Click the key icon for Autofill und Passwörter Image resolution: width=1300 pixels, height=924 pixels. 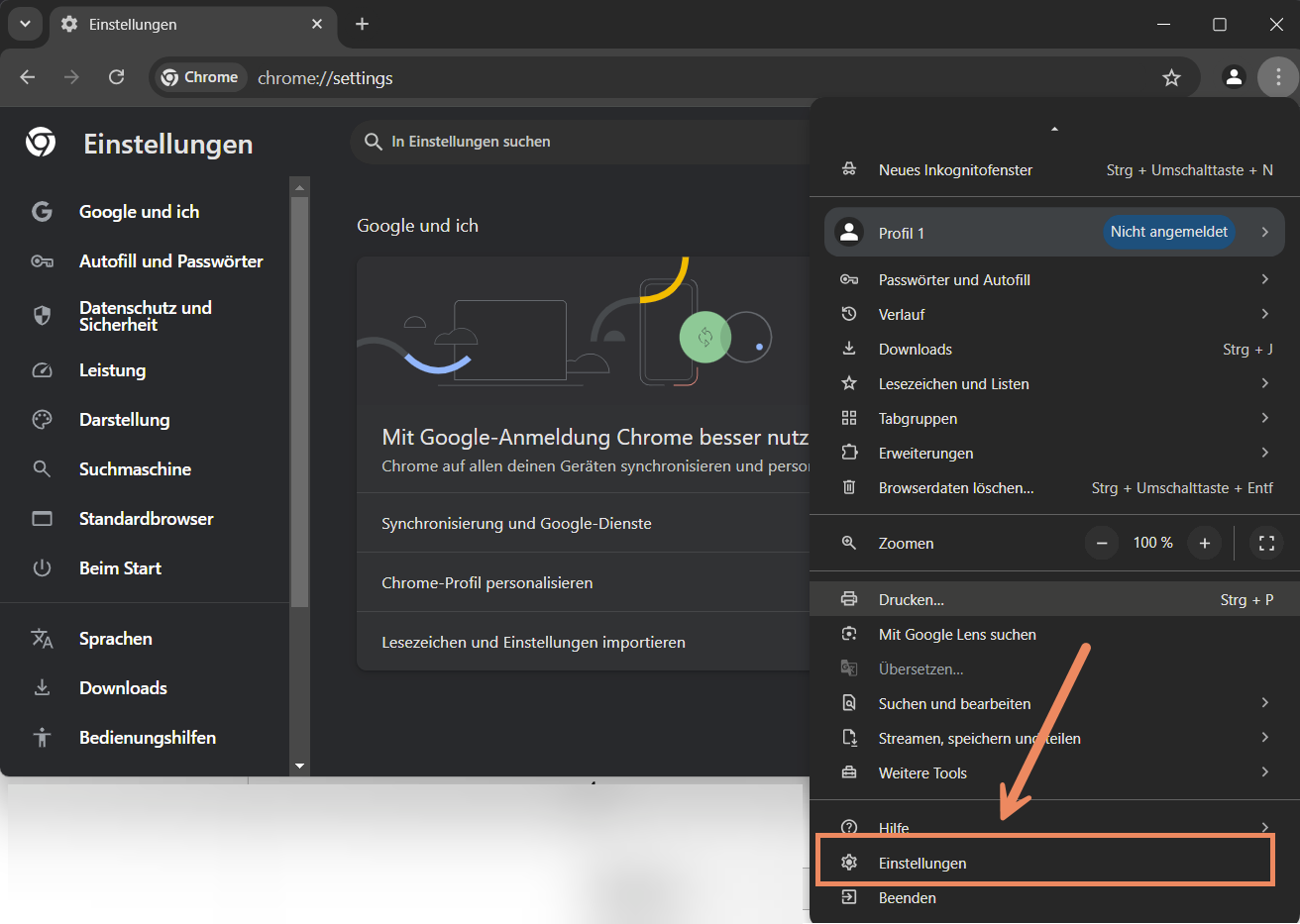pos(42,261)
